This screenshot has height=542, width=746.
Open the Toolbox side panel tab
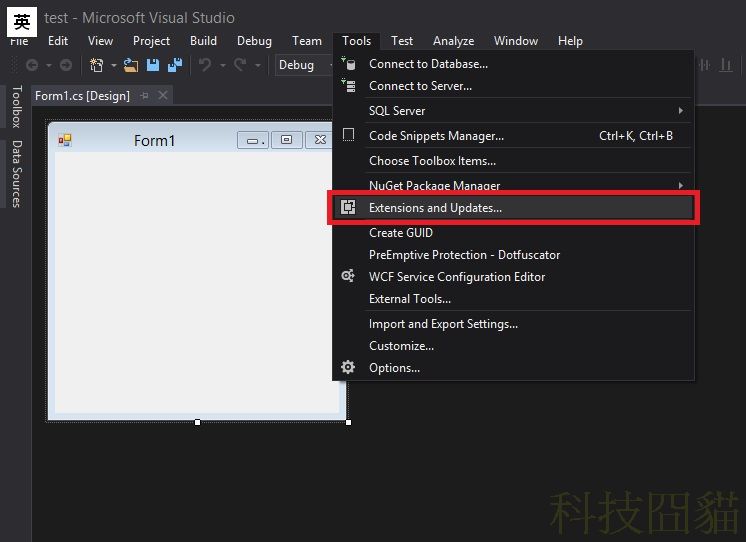[17, 107]
